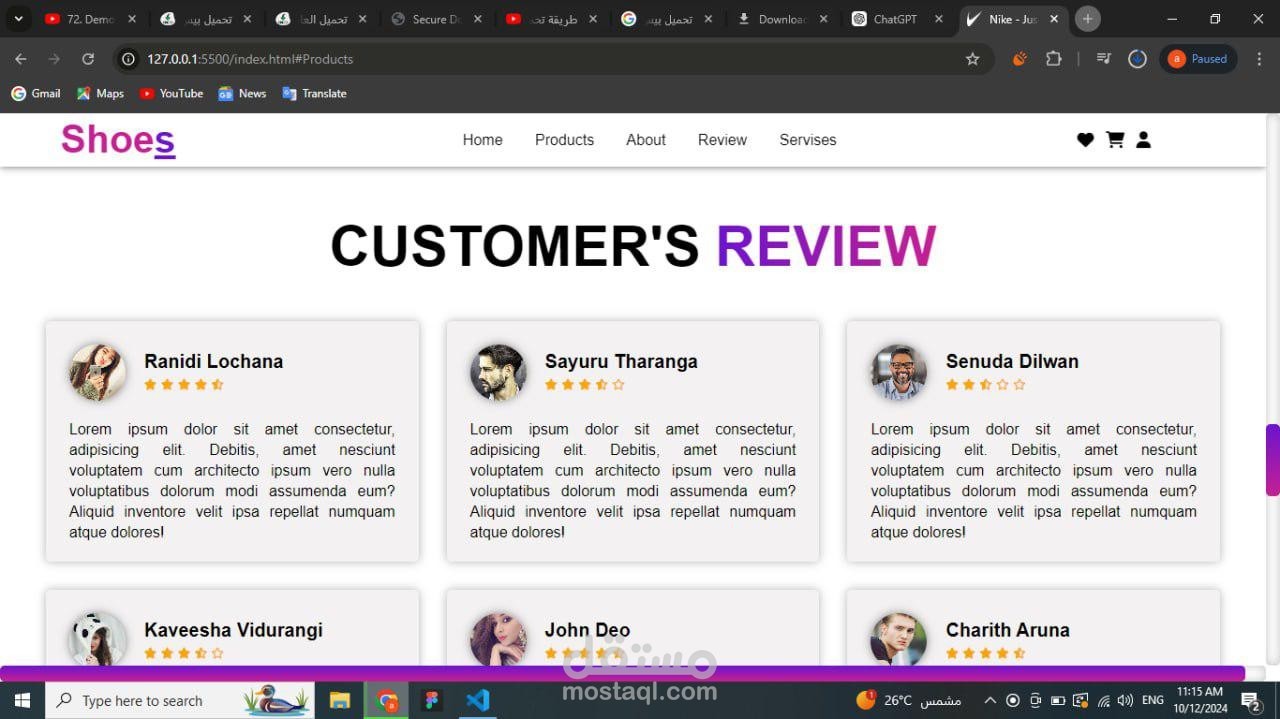Image resolution: width=1280 pixels, height=719 pixels.
Task: Open the Maps bookmark
Action: [x=100, y=93]
